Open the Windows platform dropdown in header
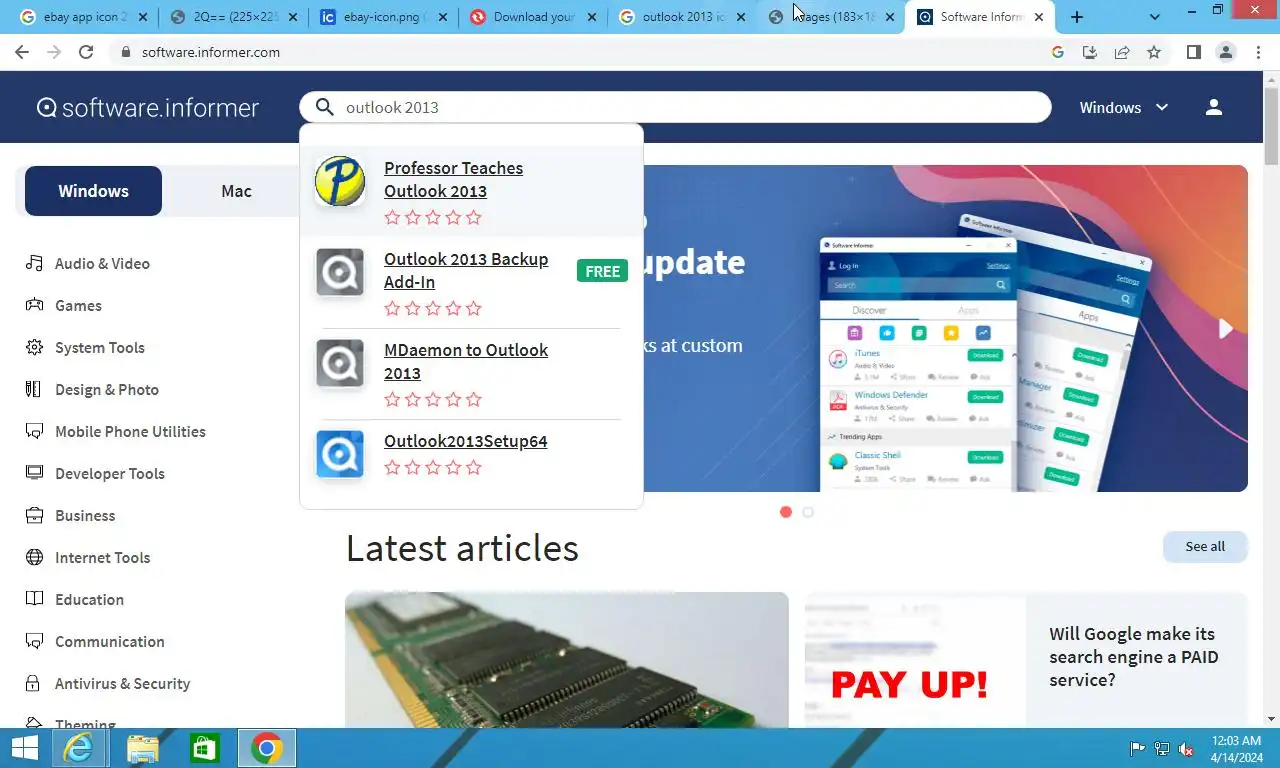The height and width of the screenshot is (768, 1280). tap(1124, 107)
